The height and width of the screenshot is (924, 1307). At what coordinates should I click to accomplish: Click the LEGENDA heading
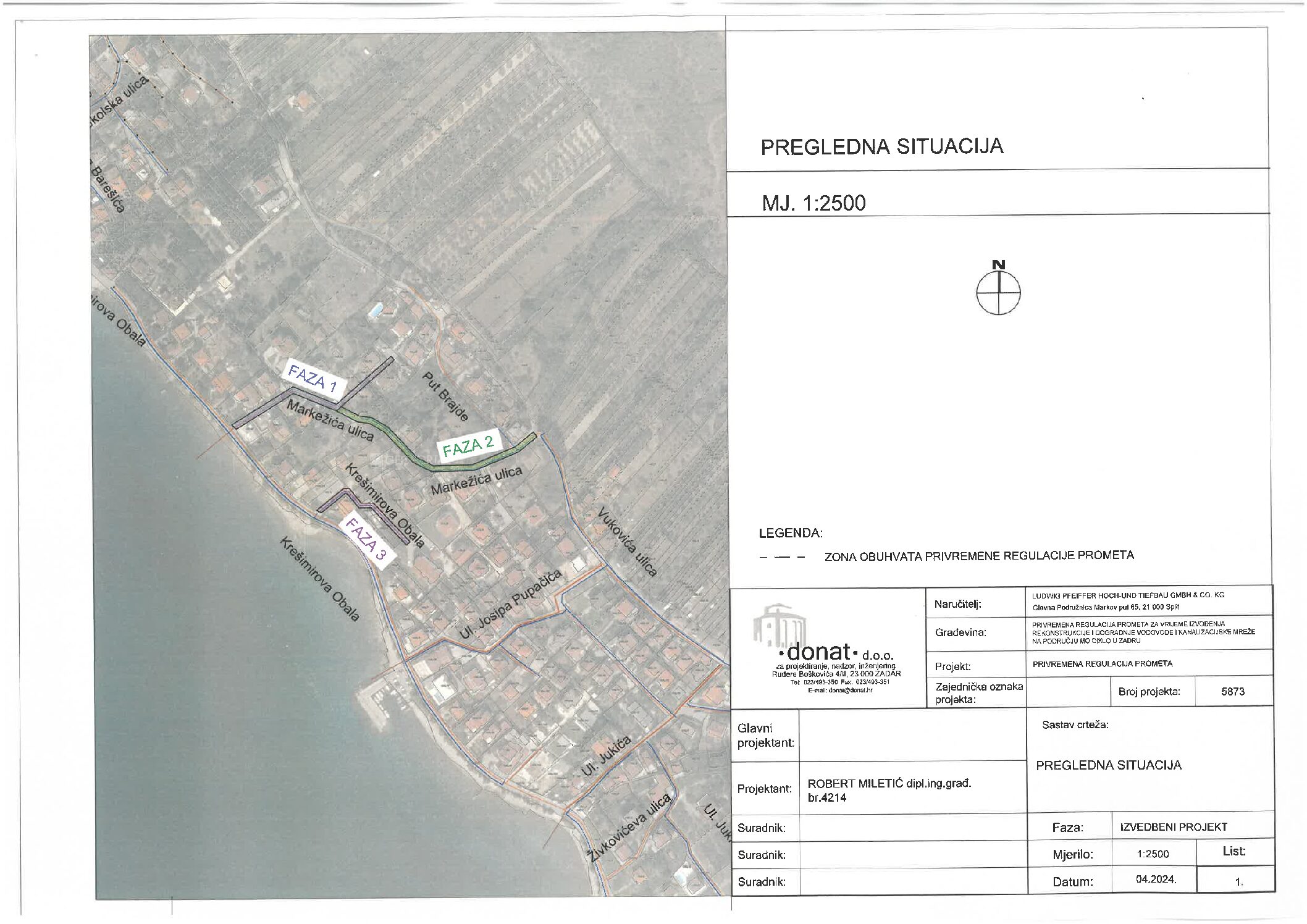coord(790,533)
